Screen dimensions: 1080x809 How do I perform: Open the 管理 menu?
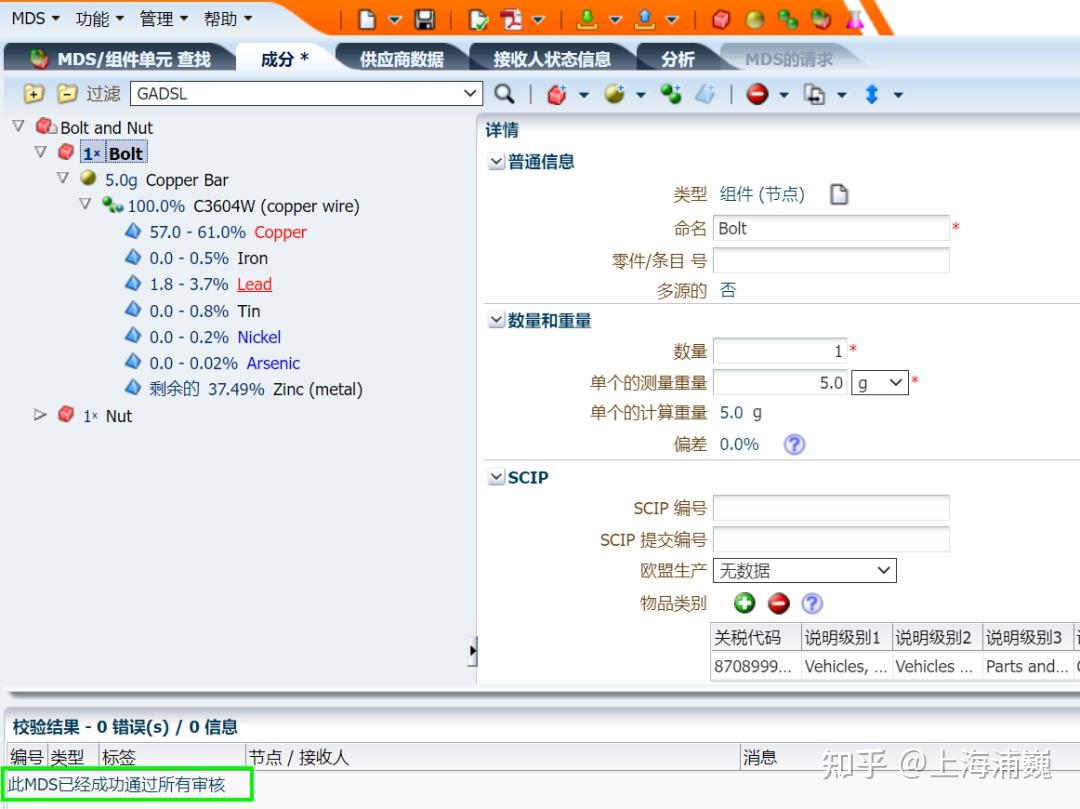click(x=157, y=17)
